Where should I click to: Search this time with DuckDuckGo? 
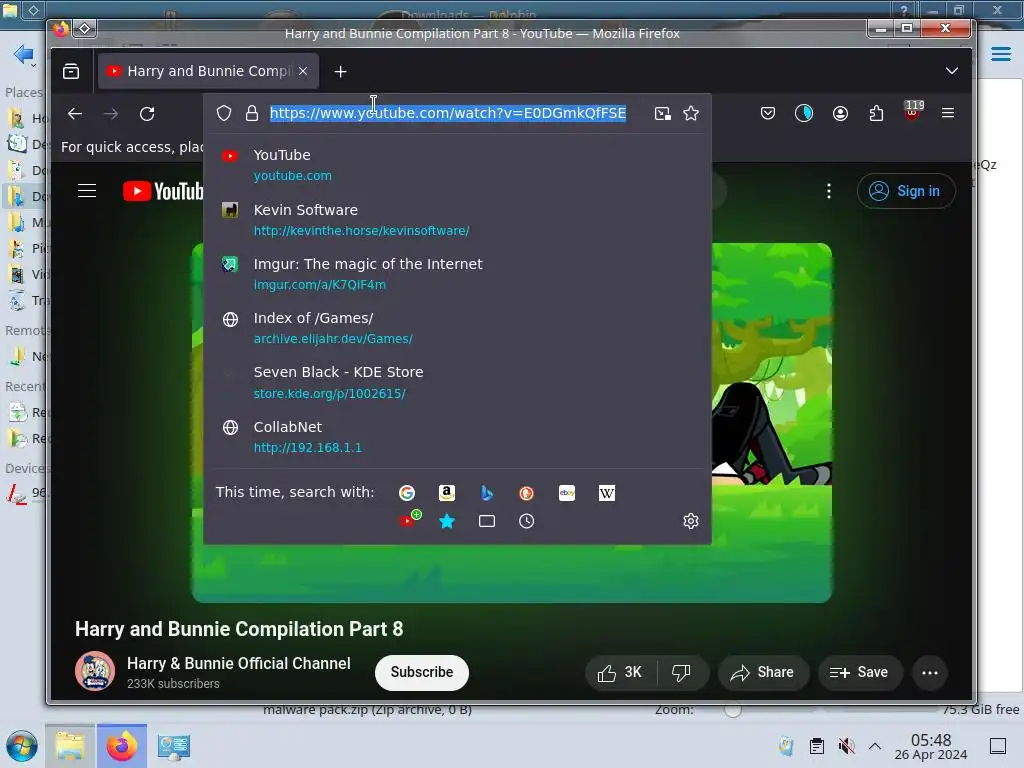(526, 493)
